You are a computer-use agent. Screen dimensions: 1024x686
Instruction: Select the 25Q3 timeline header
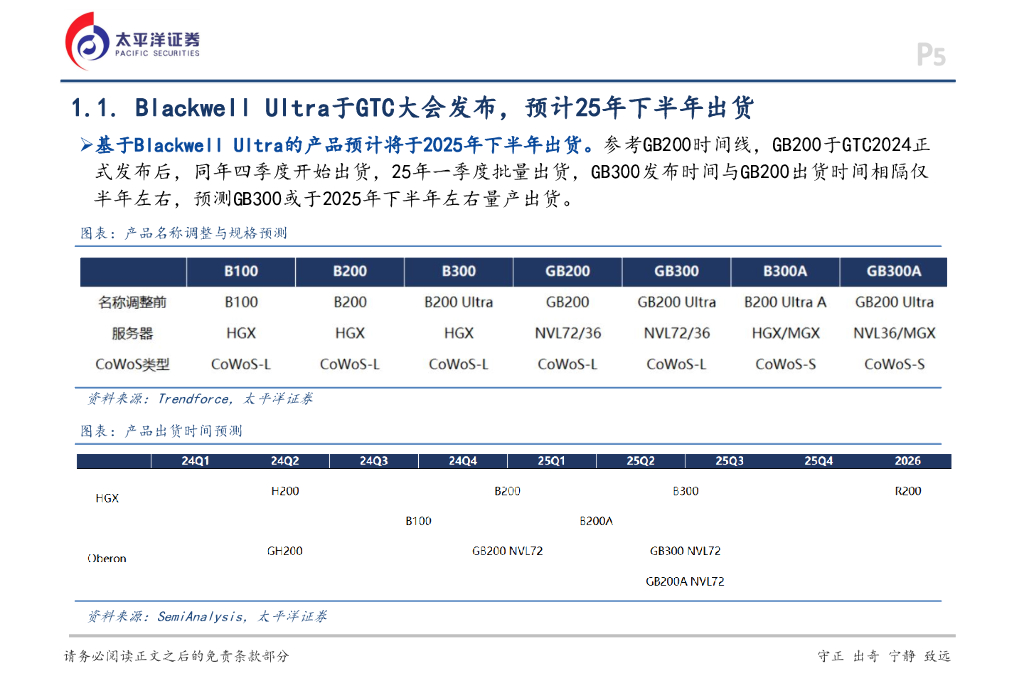pos(729,461)
